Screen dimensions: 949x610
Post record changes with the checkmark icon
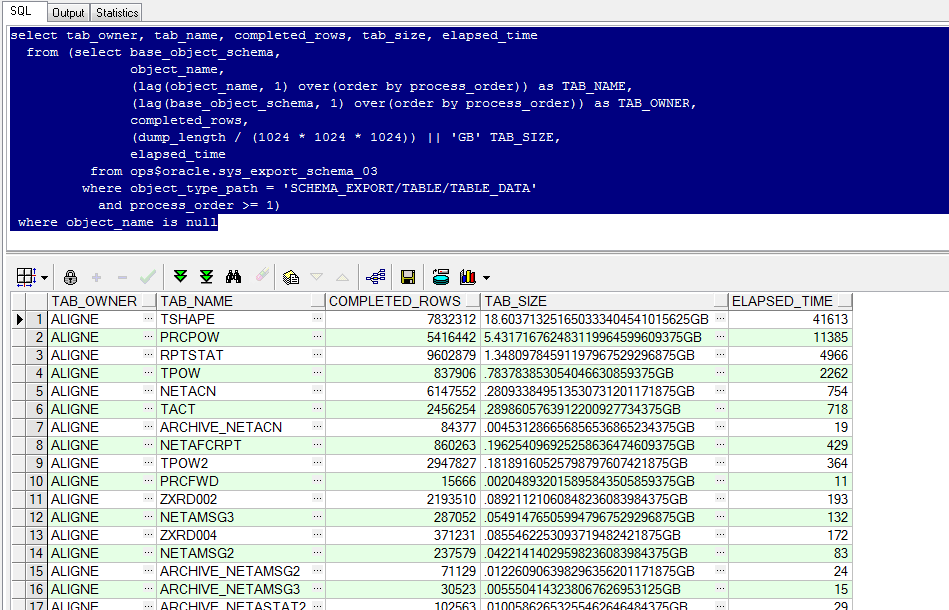pos(147,277)
